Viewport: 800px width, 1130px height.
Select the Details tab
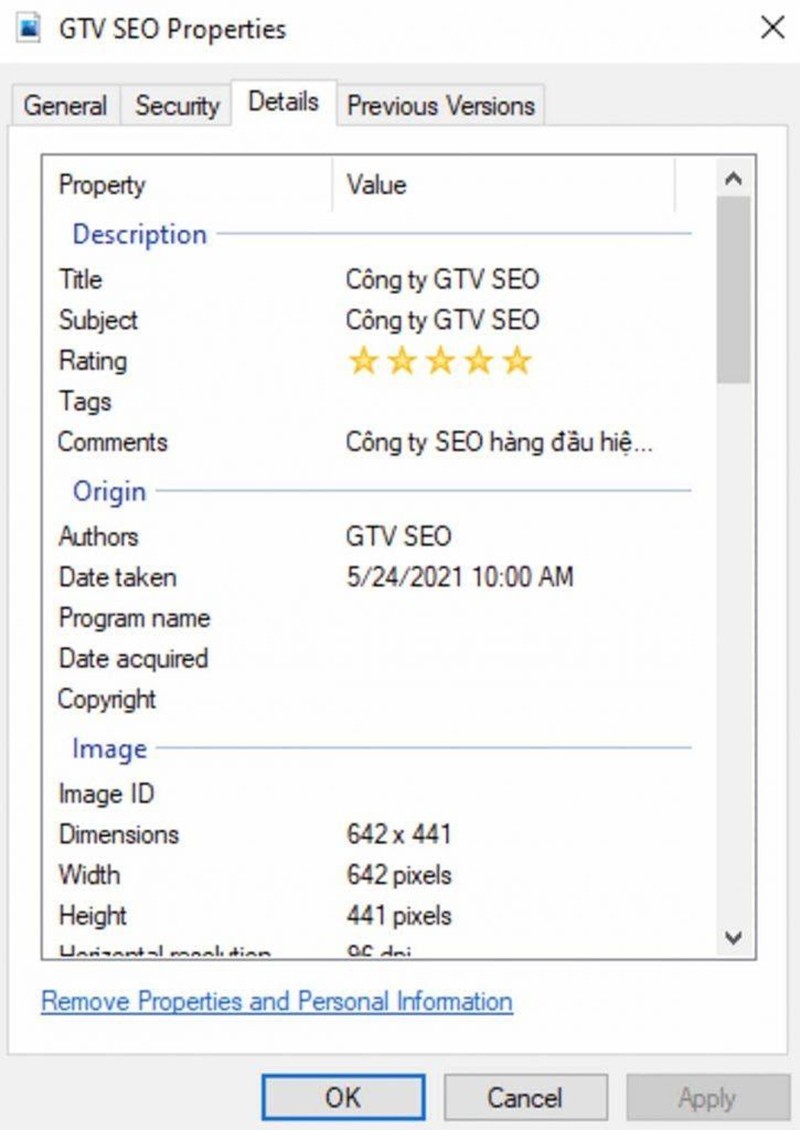tap(283, 102)
